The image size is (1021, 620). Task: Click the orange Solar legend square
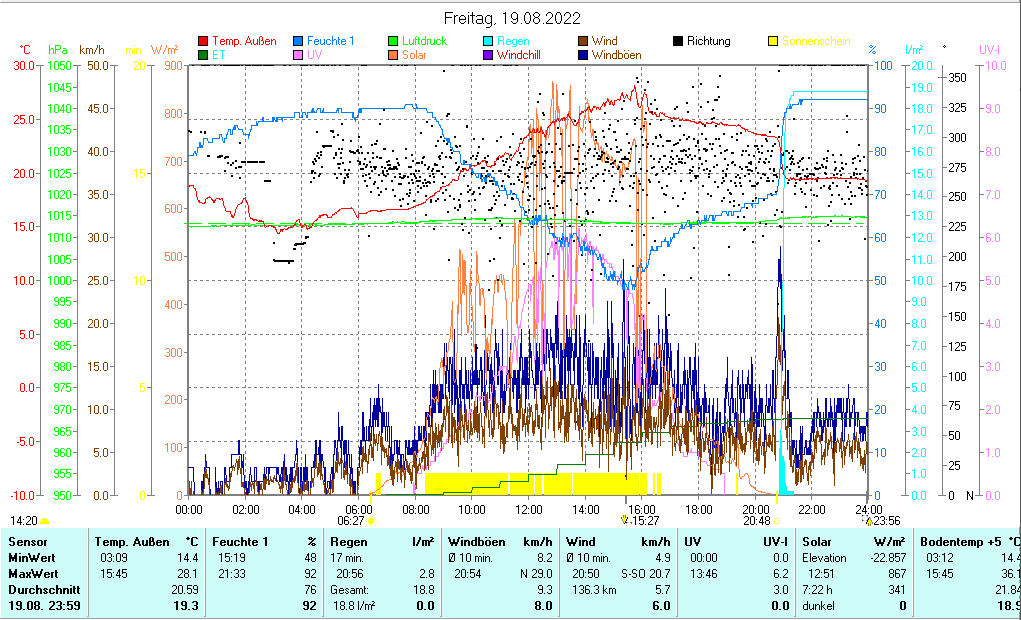(x=394, y=55)
